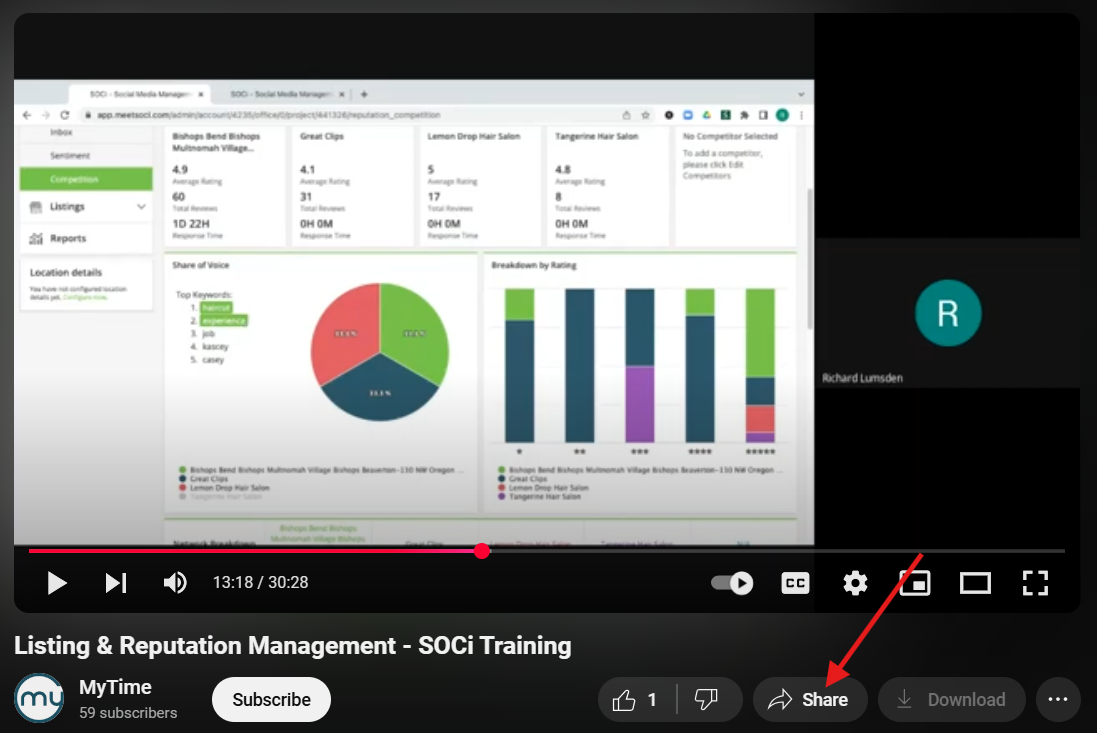Click the browser tab list dropdown arrow
This screenshot has height=733, width=1097.
click(x=801, y=94)
